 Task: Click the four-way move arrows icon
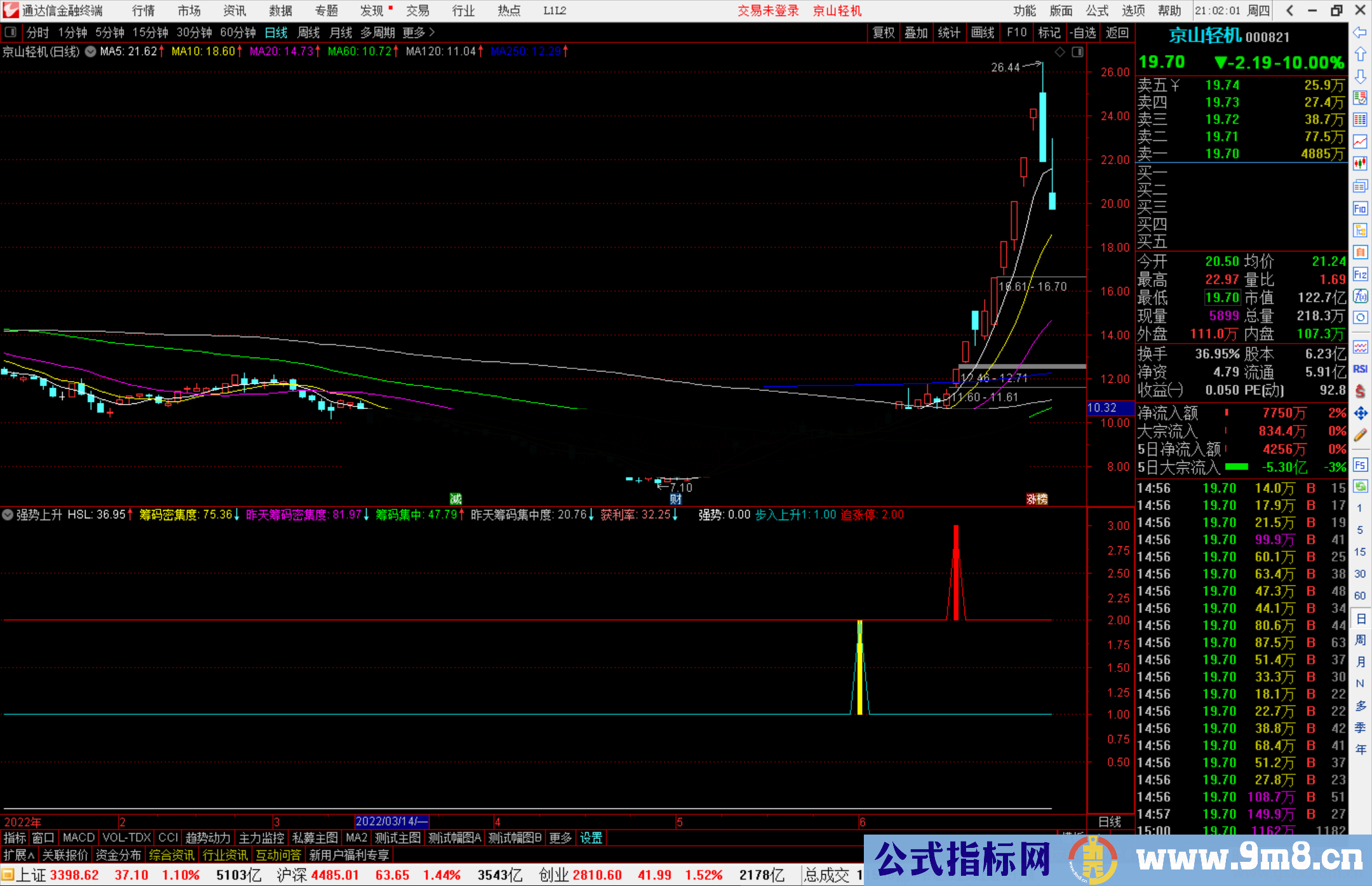tap(1360, 413)
